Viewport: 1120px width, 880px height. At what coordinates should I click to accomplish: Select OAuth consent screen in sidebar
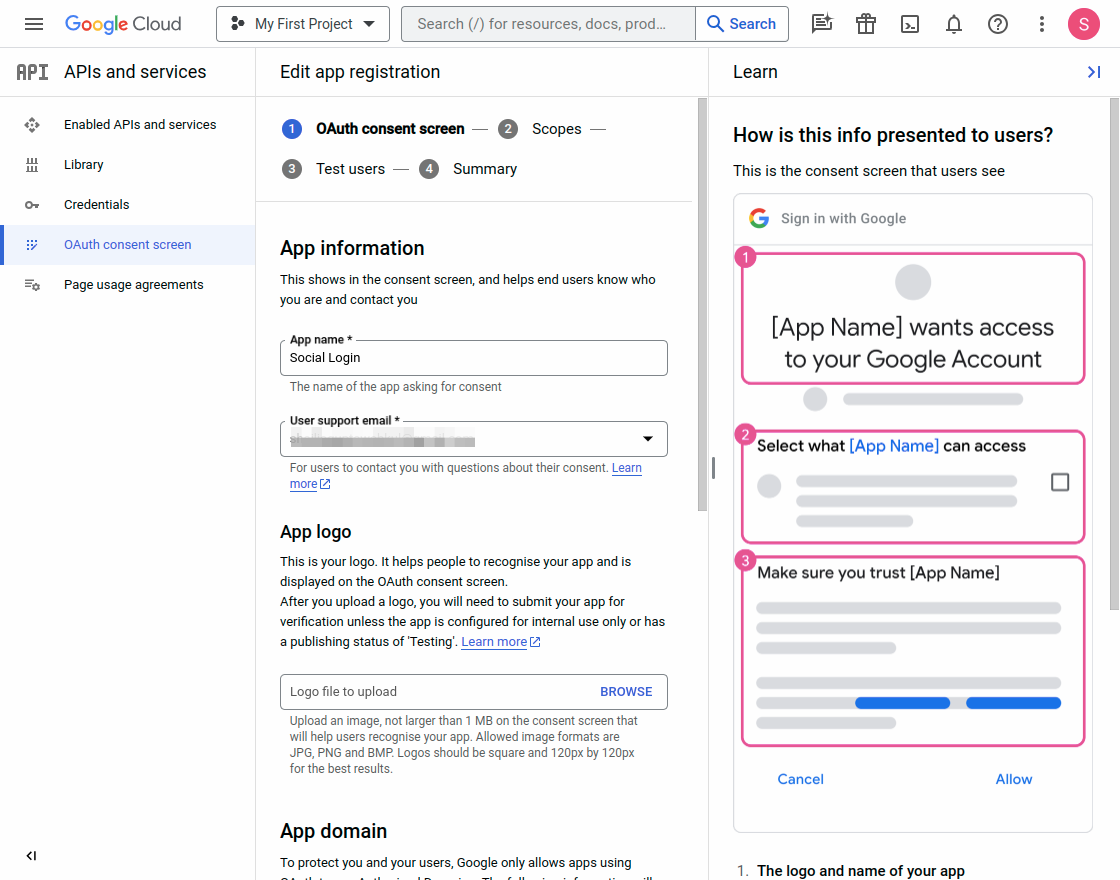[x=127, y=245]
